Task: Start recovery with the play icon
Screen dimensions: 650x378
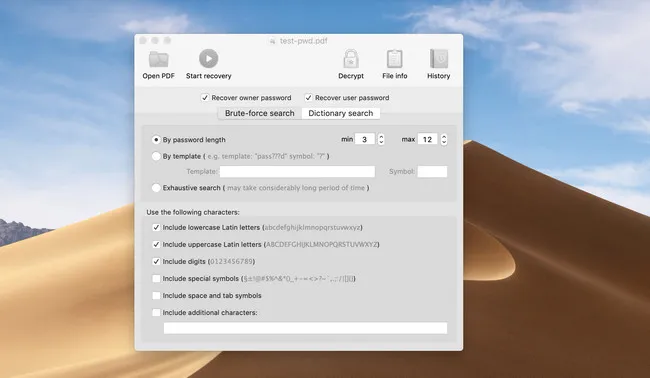Action: point(209,58)
